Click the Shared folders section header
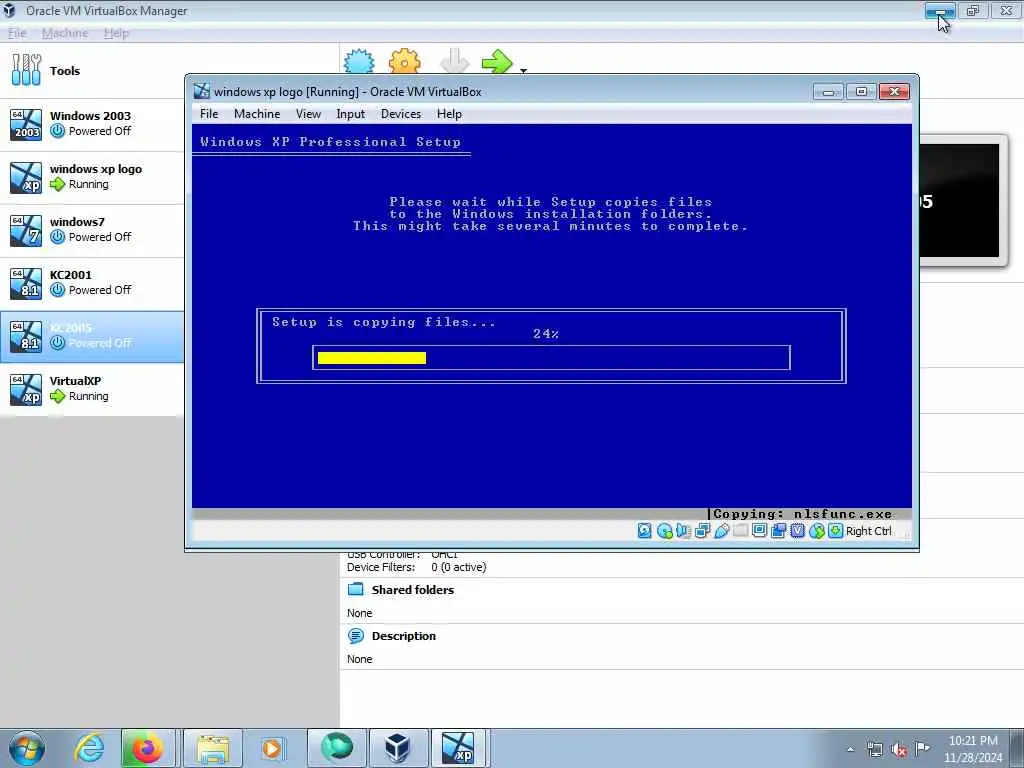1024x768 pixels. [x=413, y=590]
